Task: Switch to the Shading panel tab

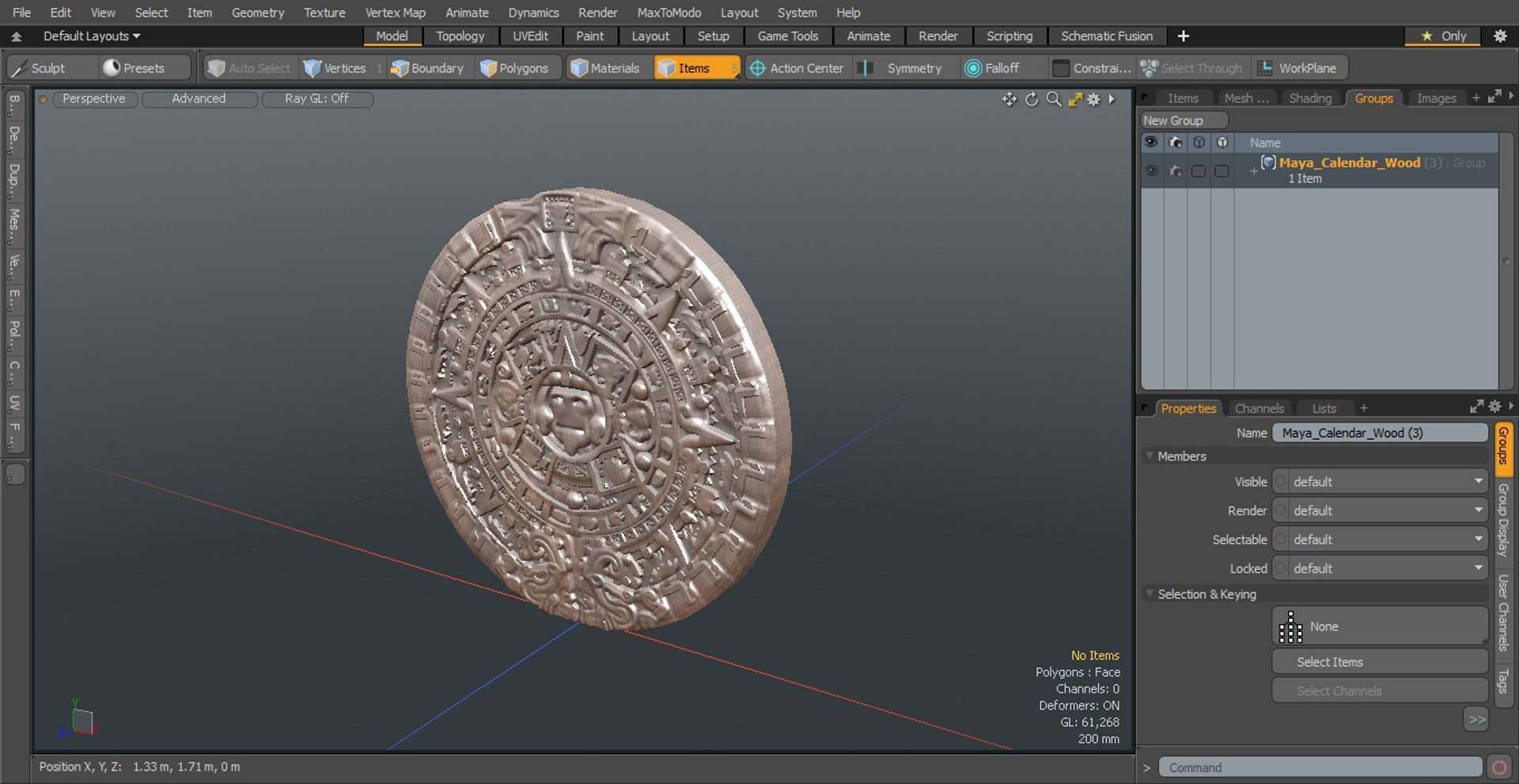Action: [1310, 98]
